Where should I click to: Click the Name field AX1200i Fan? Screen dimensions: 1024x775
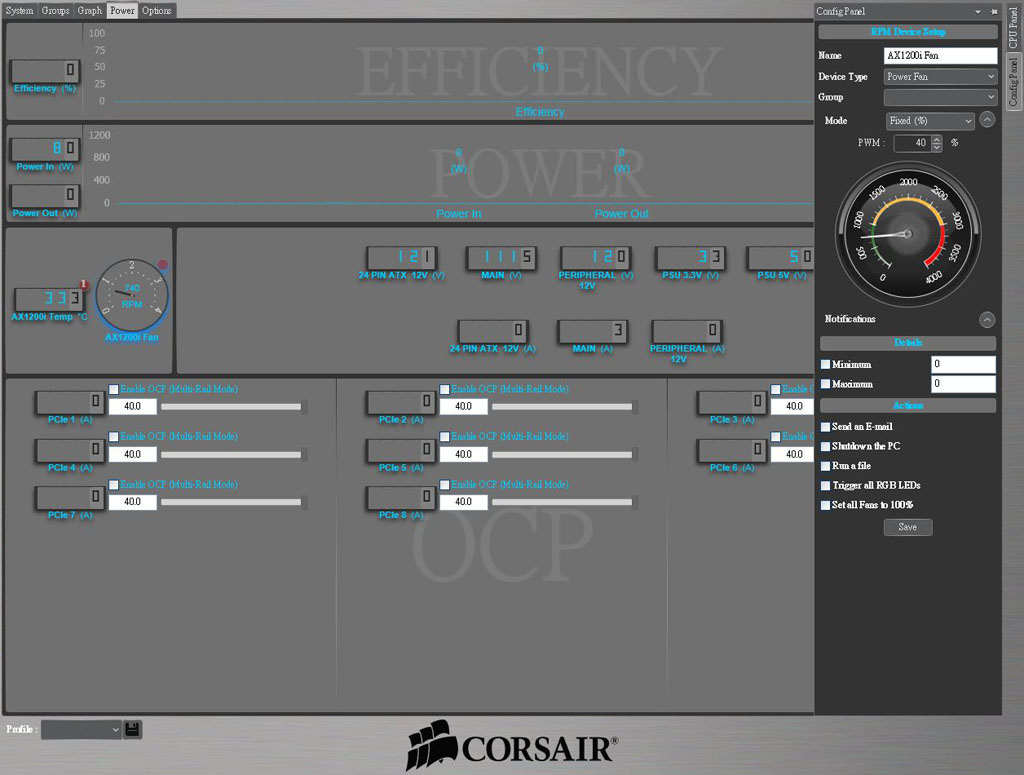click(x=940, y=55)
